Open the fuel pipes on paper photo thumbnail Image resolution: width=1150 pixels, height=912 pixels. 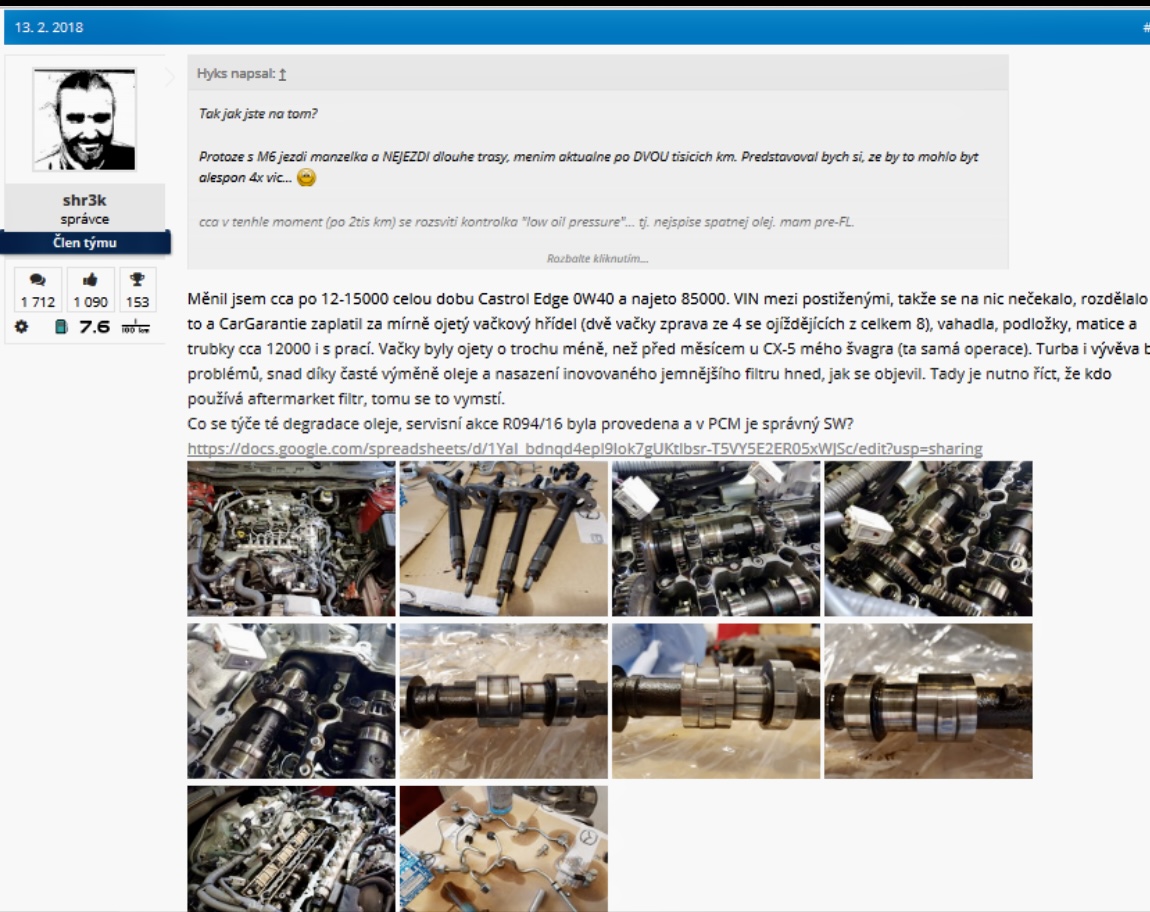coord(503,848)
